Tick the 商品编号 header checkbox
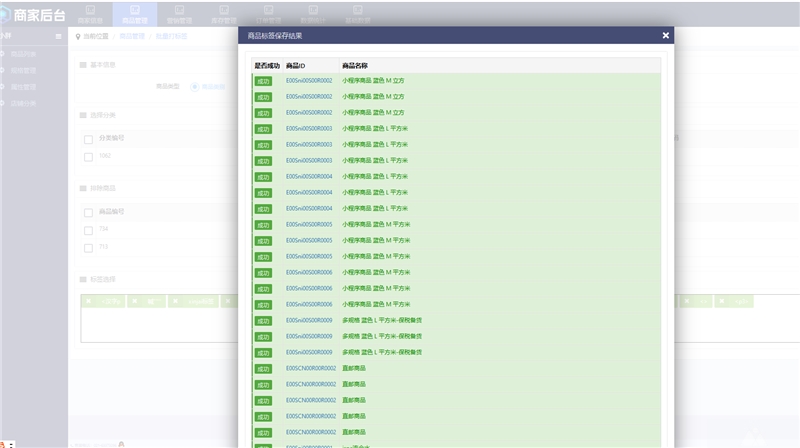Image resolution: width=800 pixels, height=448 pixels. coord(88,212)
